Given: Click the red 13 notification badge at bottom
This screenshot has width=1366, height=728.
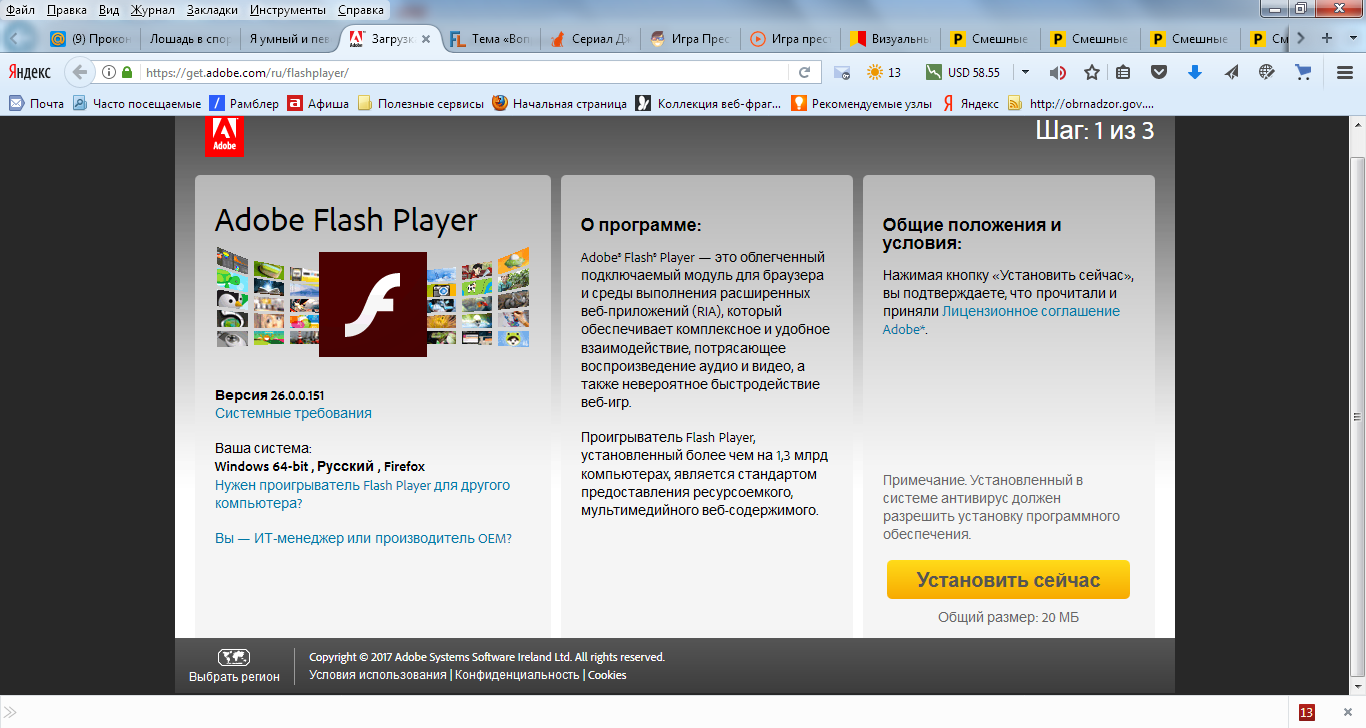Looking at the screenshot, I should point(1306,712).
